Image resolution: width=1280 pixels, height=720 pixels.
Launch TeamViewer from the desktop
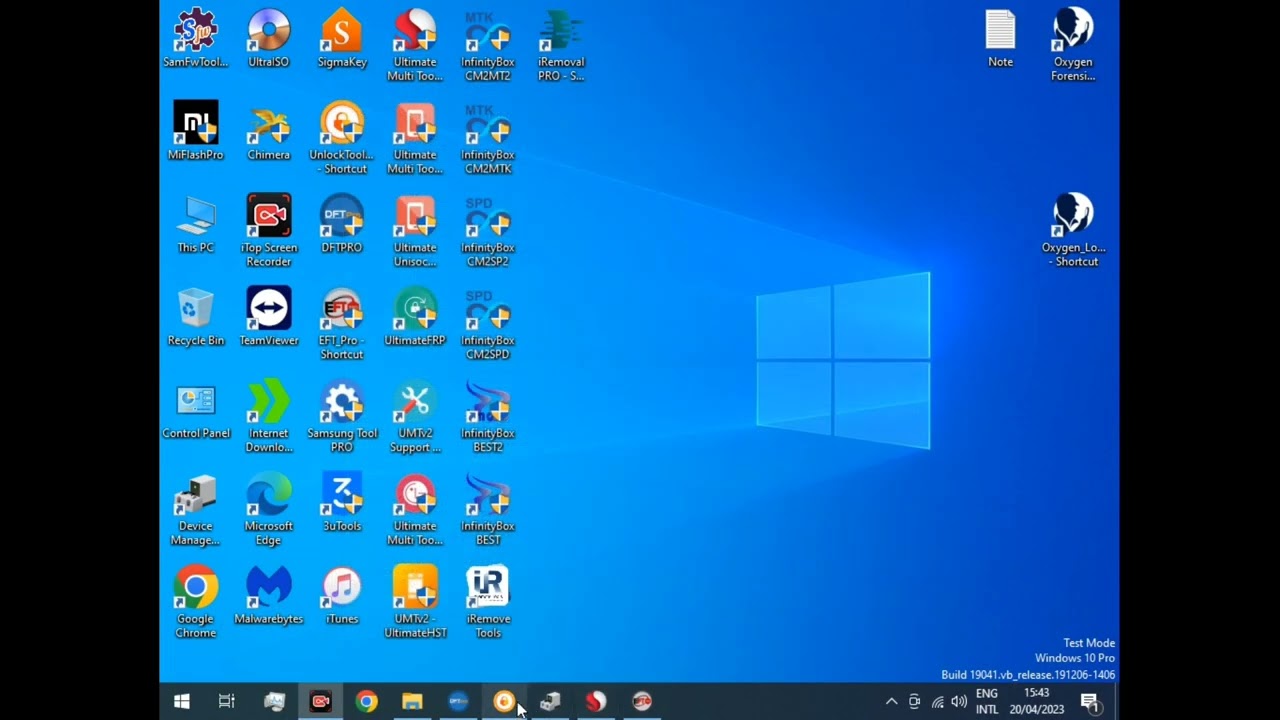coord(268,317)
